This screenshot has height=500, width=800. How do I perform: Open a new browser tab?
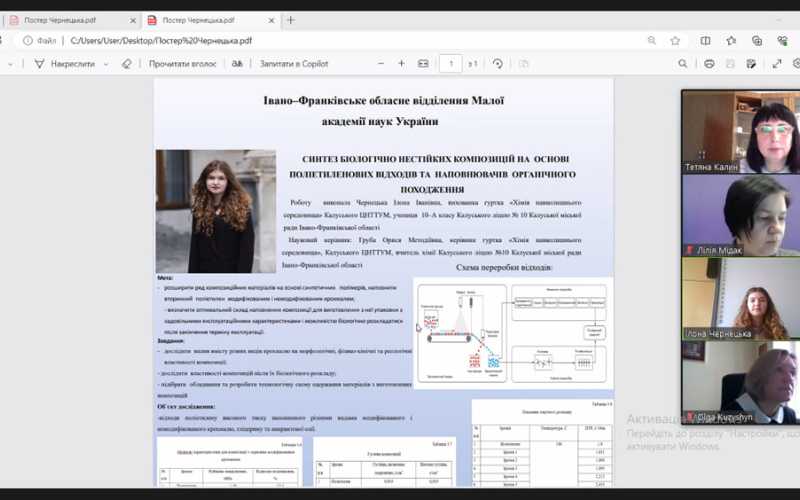(x=291, y=20)
